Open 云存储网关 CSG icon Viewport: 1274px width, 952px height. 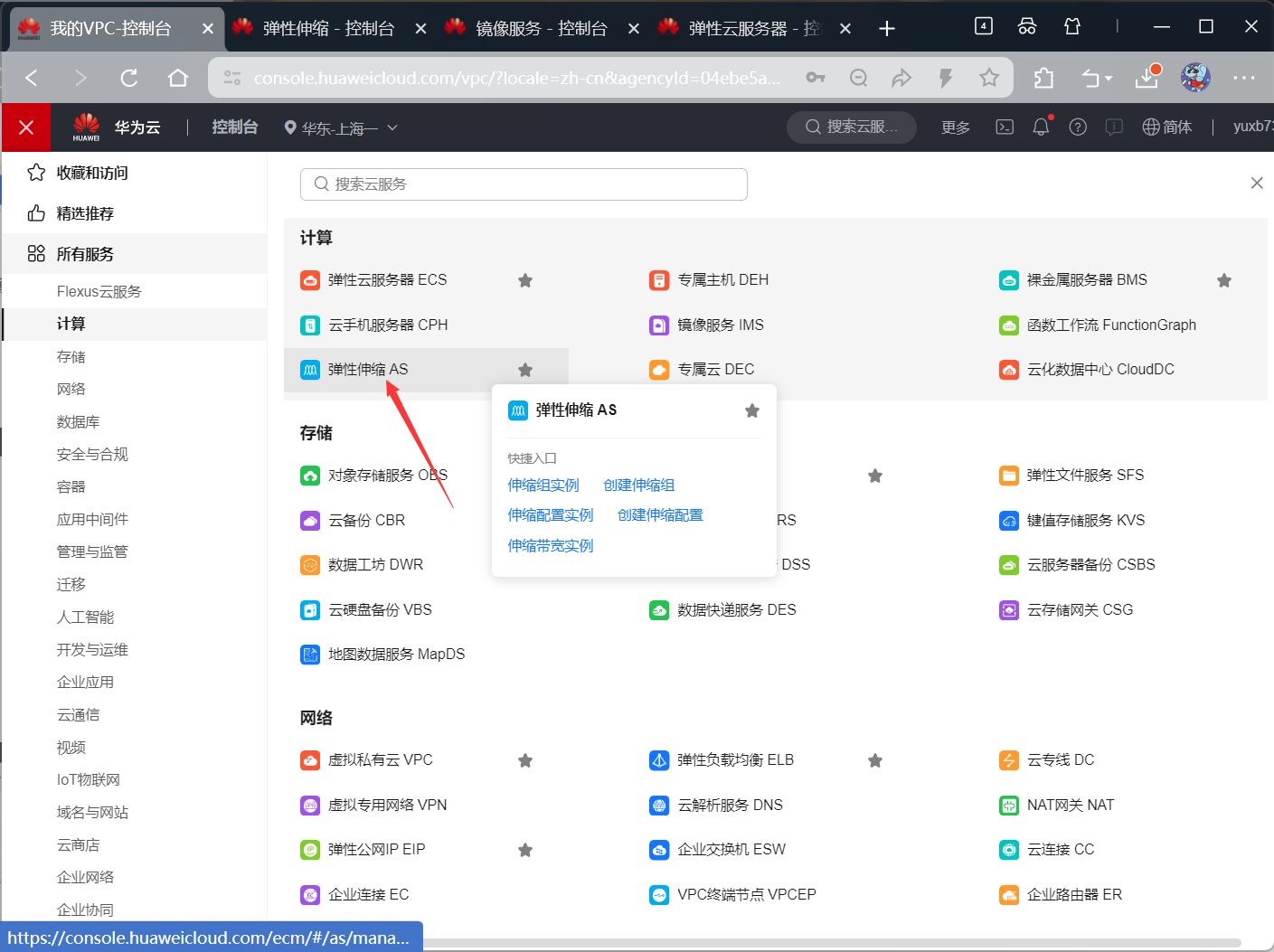coord(1009,610)
